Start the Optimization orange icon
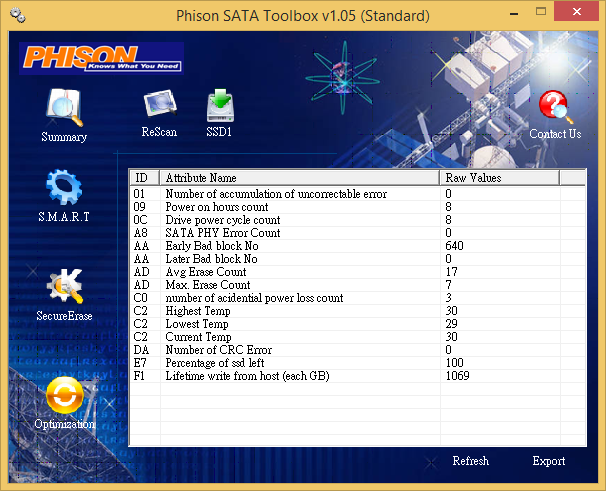 coord(65,395)
